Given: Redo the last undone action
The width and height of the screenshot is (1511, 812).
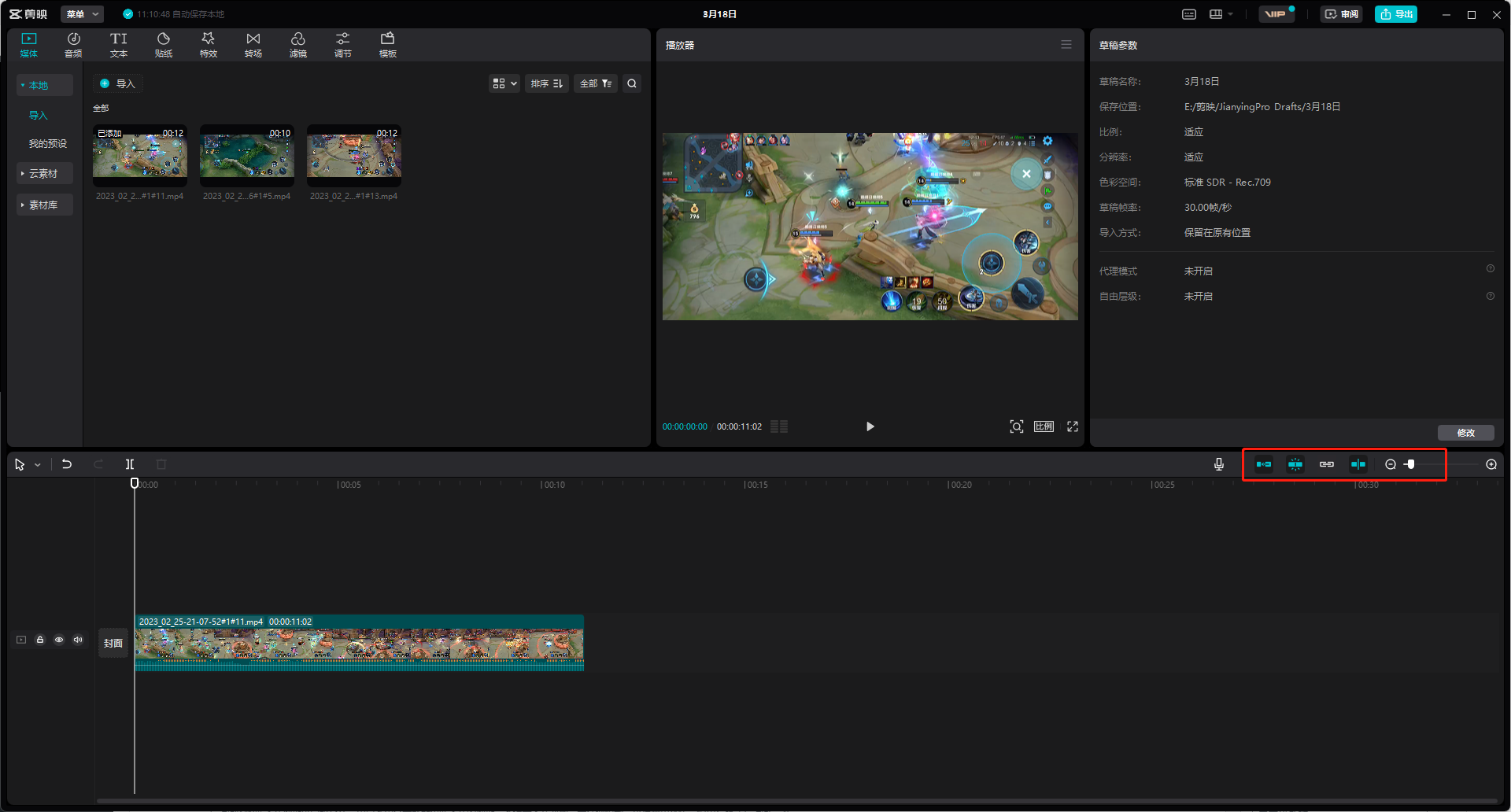Looking at the screenshot, I should pyautogui.click(x=98, y=464).
